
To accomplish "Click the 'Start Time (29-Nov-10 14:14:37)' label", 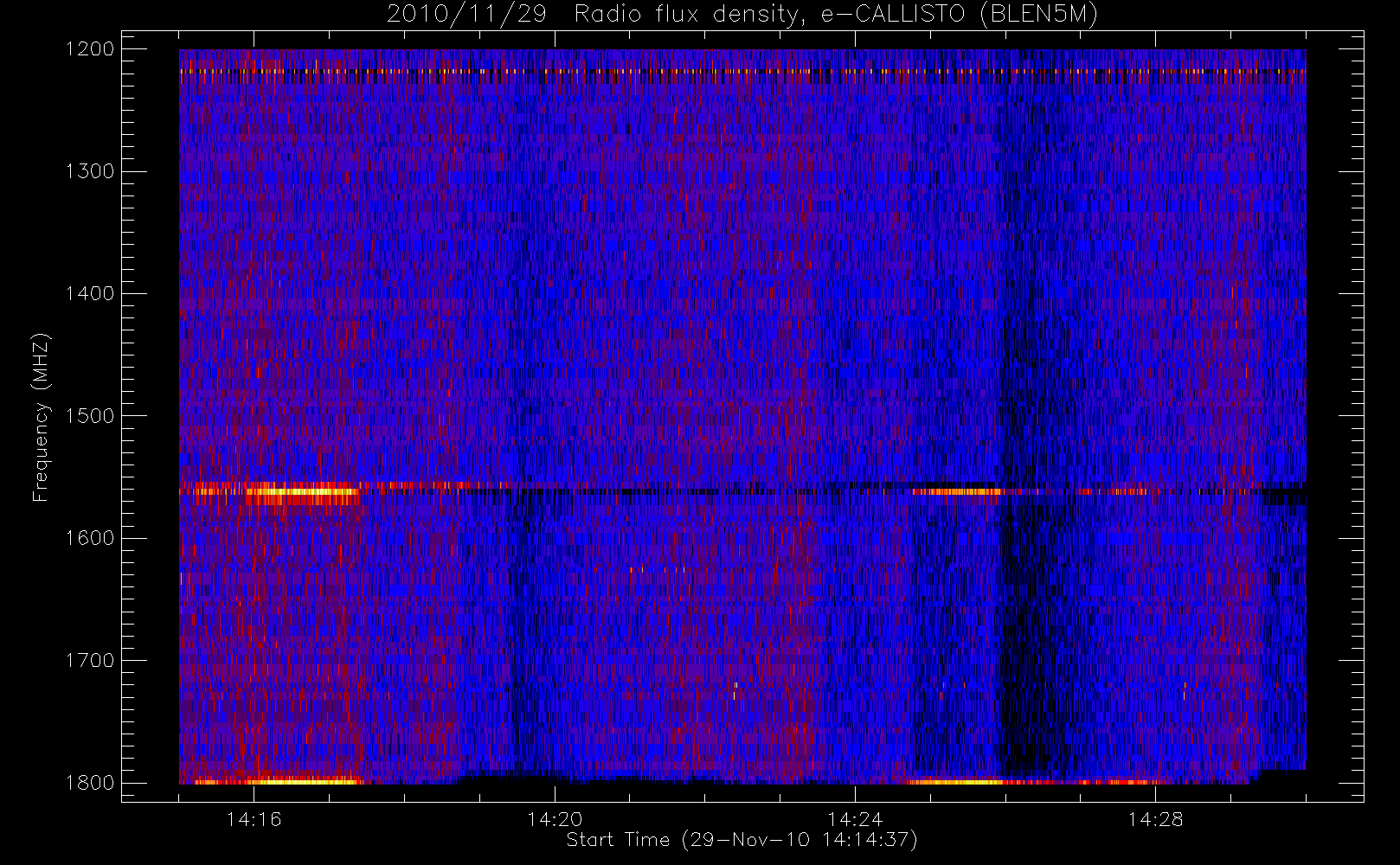I will tap(742, 840).
